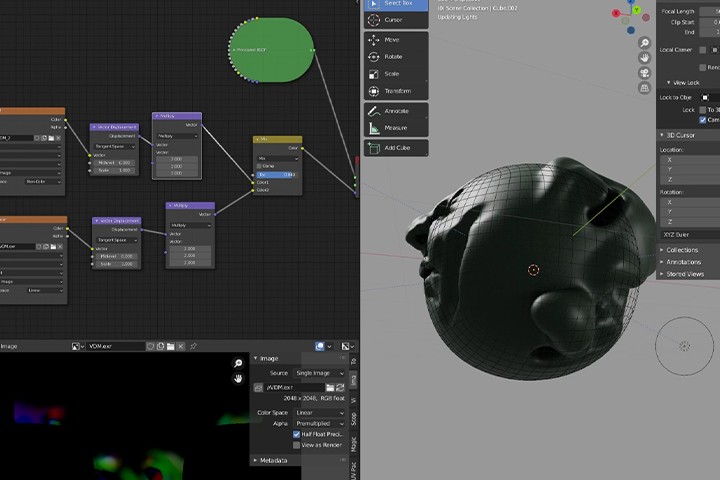Toggle camera view icon in viewport

pos(645,73)
